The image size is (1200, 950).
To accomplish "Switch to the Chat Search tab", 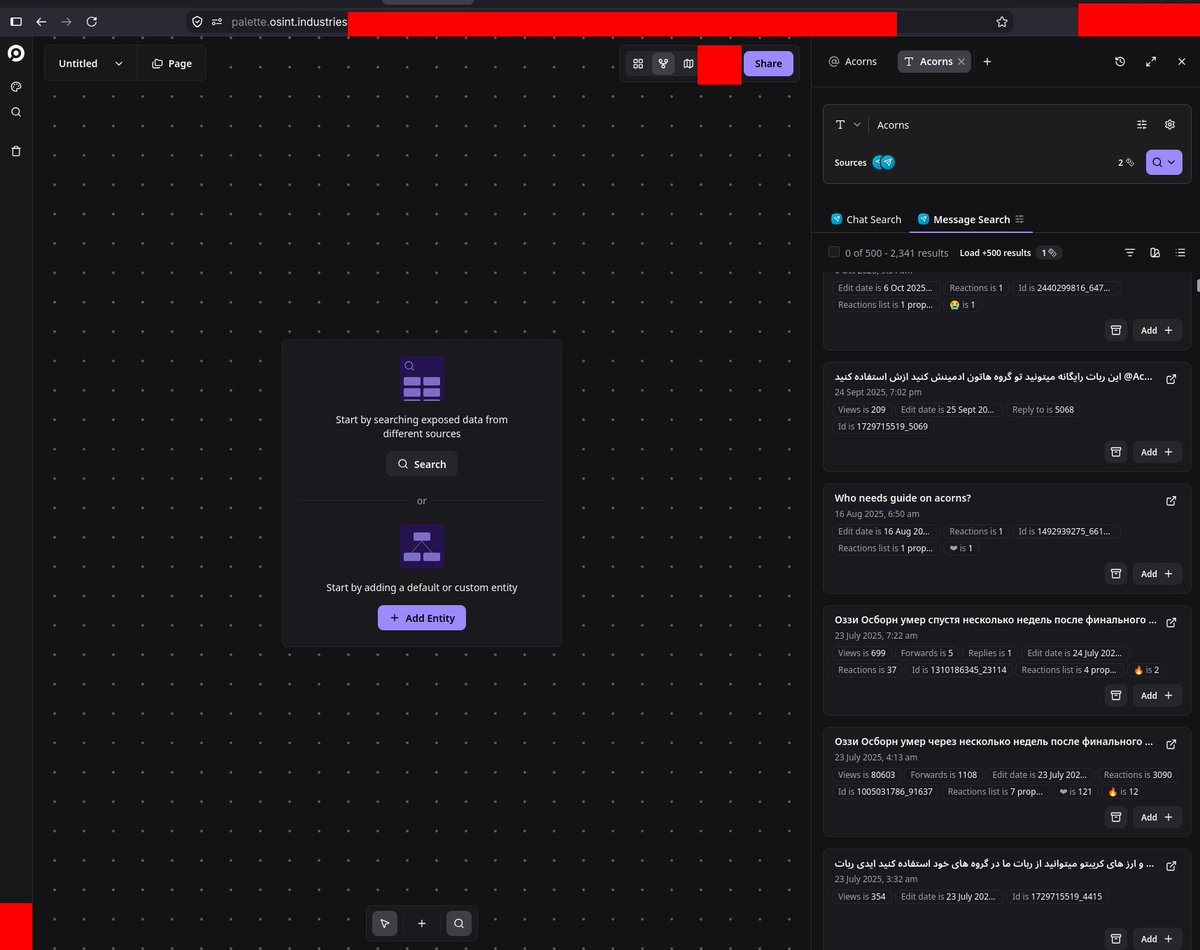I will 866,219.
